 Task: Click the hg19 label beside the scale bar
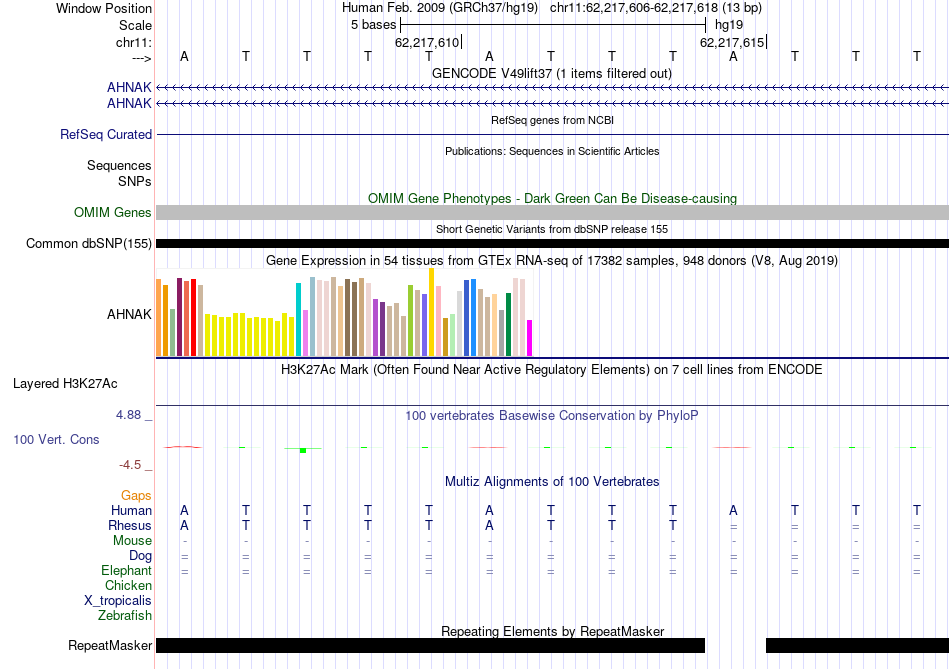[729, 25]
